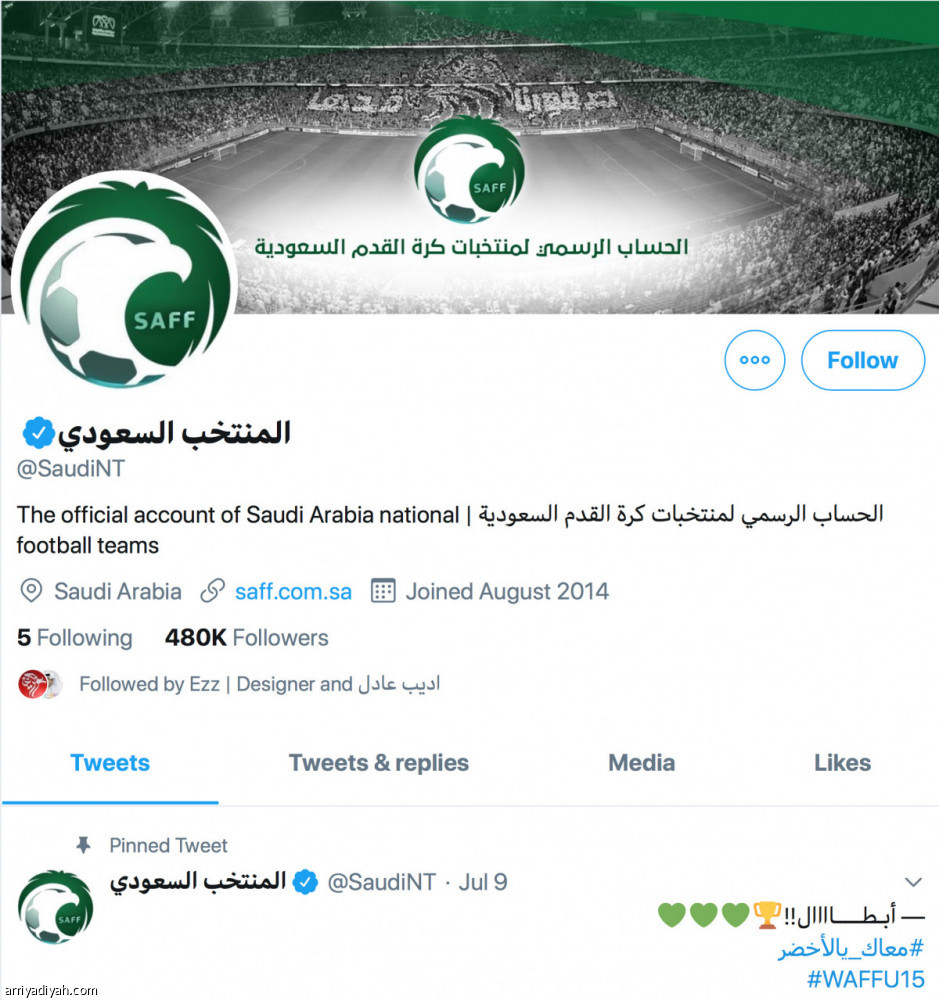Click the verified badge beside the profile name
This screenshot has width=939, height=1000.
click(38, 434)
